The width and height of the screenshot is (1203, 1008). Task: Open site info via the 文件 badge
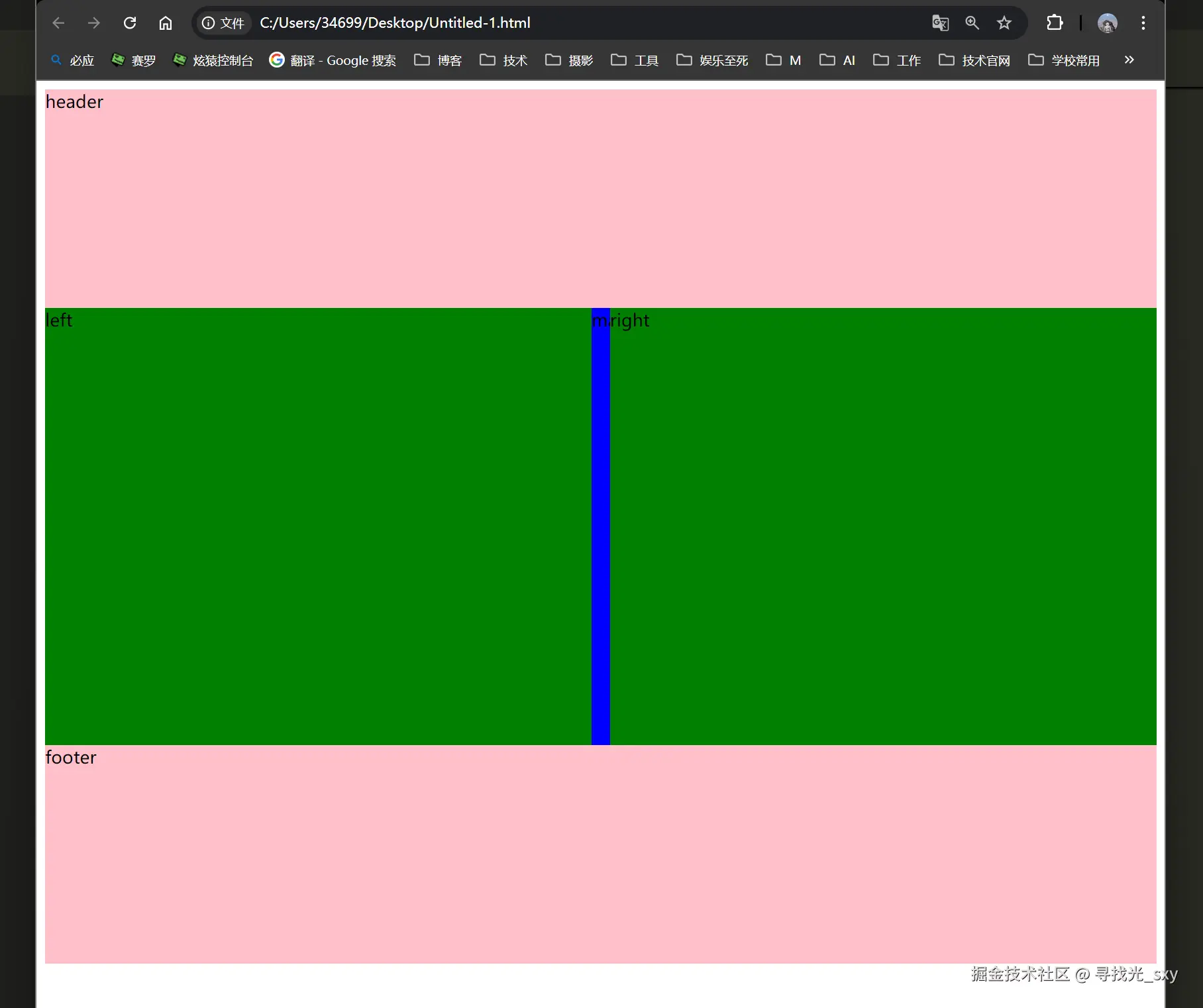pos(223,23)
